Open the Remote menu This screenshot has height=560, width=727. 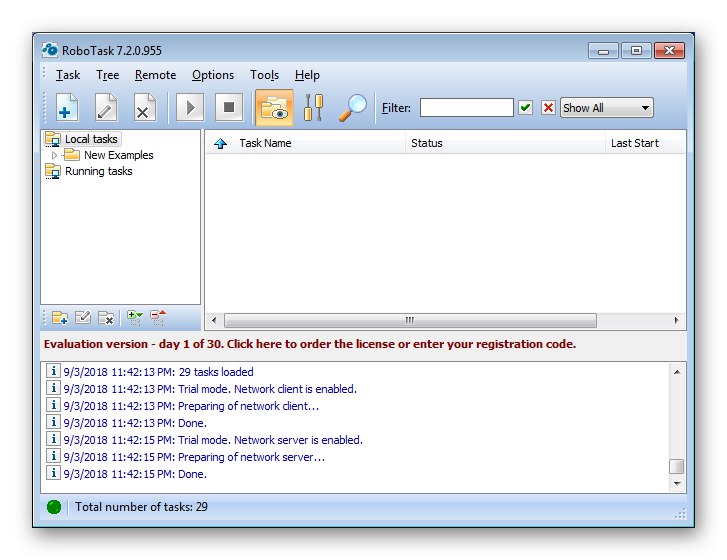(155, 75)
